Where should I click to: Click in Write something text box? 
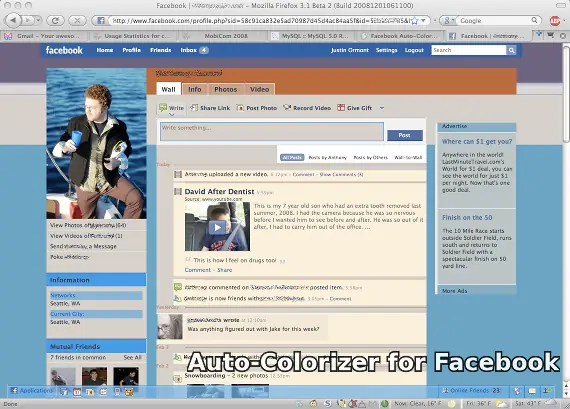pyautogui.click(x=272, y=132)
